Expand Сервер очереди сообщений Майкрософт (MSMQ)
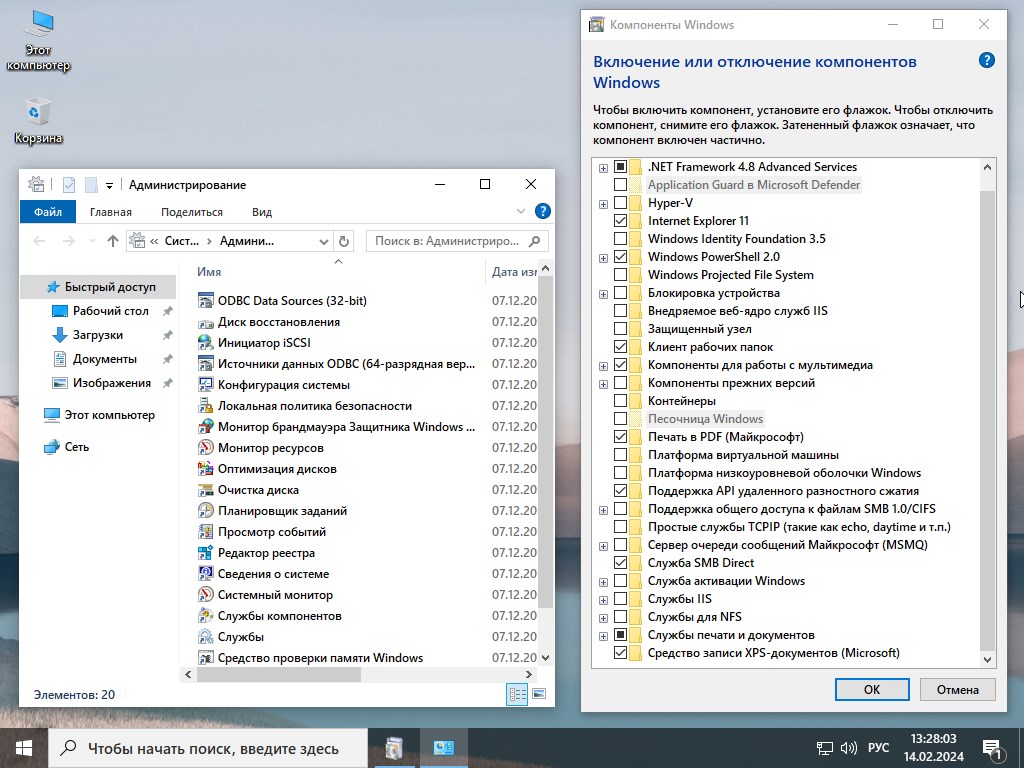 click(603, 546)
